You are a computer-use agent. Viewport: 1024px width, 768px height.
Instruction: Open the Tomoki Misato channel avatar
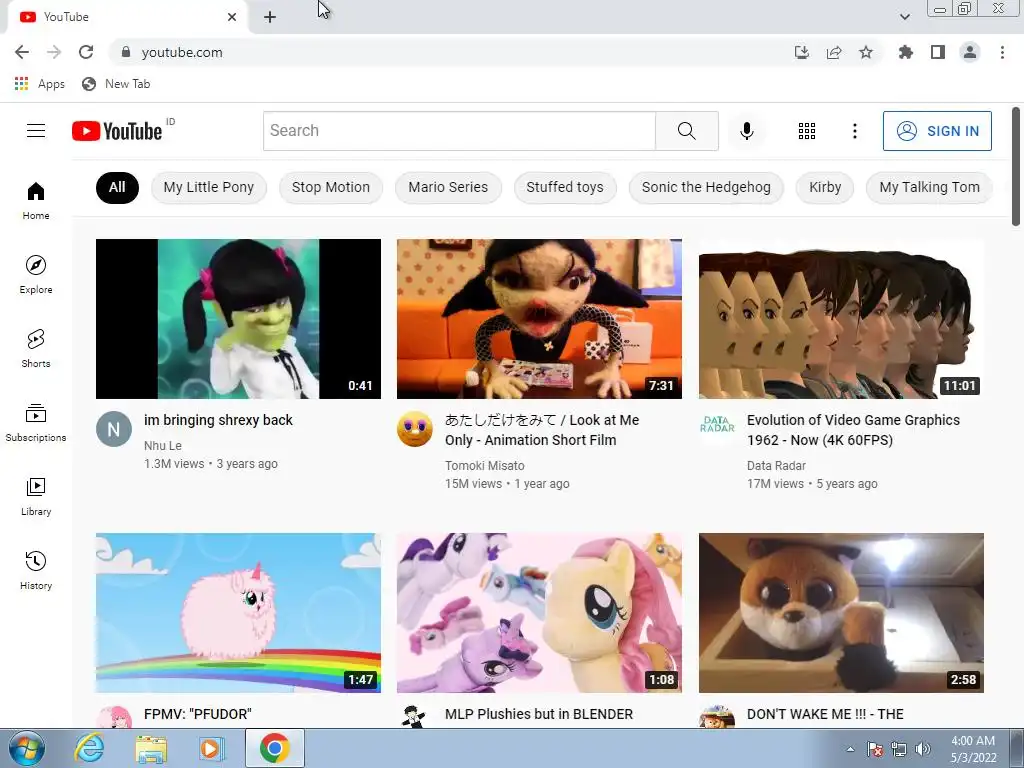[x=415, y=429]
